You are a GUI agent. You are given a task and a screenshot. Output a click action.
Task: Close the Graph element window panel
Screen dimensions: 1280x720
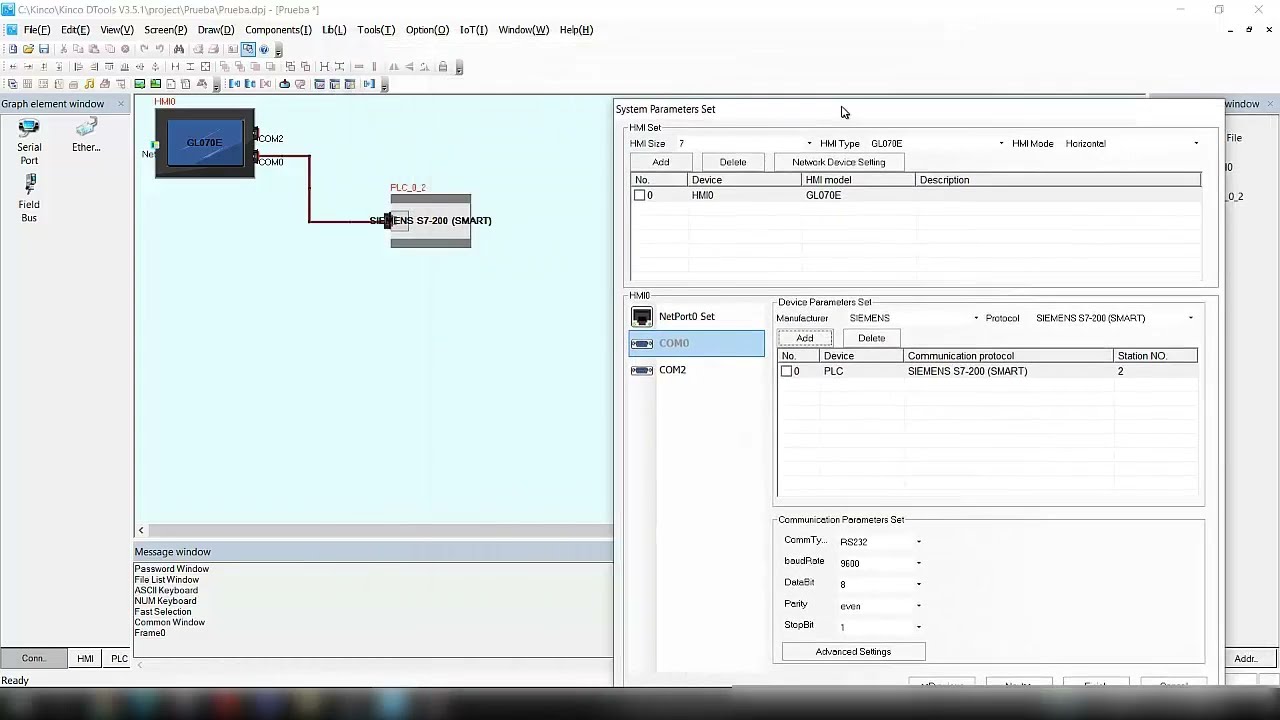click(121, 104)
